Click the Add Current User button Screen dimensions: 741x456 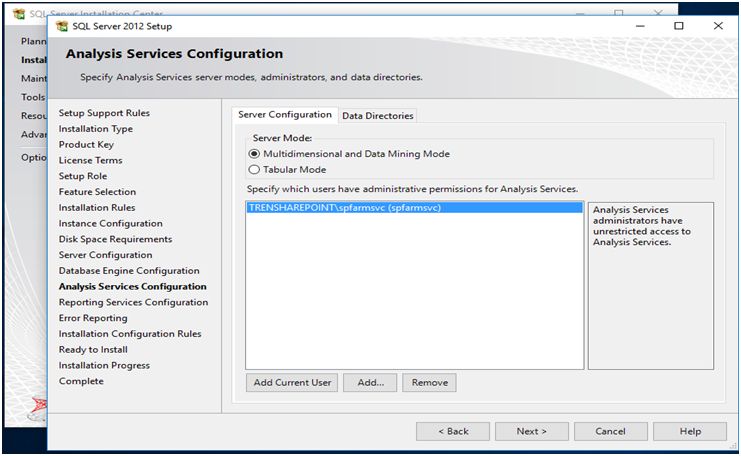[x=292, y=383]
